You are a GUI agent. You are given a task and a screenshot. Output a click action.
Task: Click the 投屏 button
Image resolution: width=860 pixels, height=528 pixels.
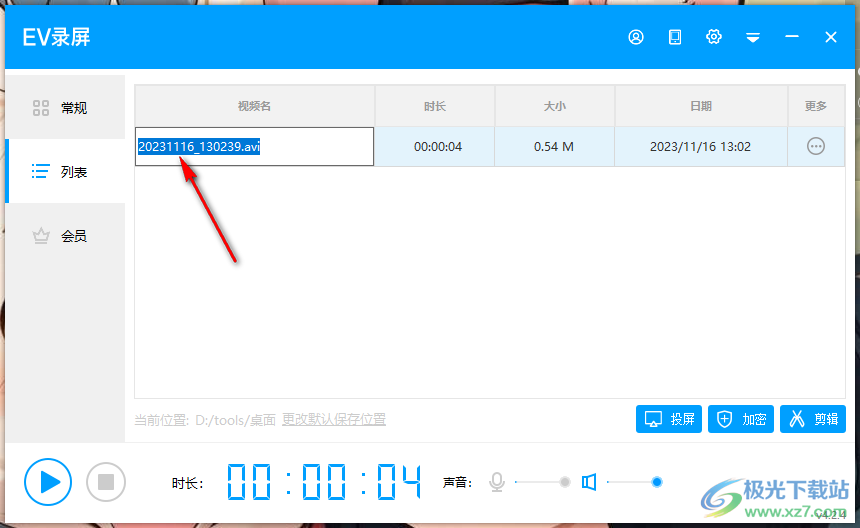(x=669, y=419)
